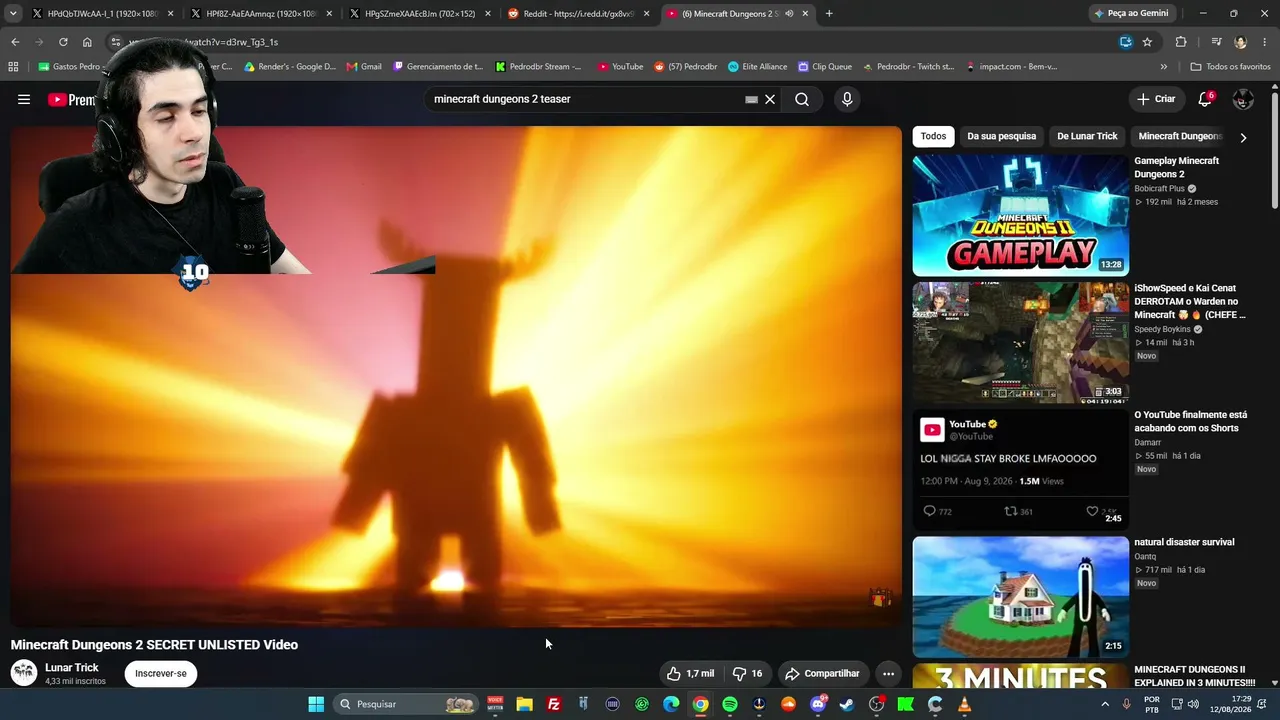Open the Gmail bookmark

point(364,67)
